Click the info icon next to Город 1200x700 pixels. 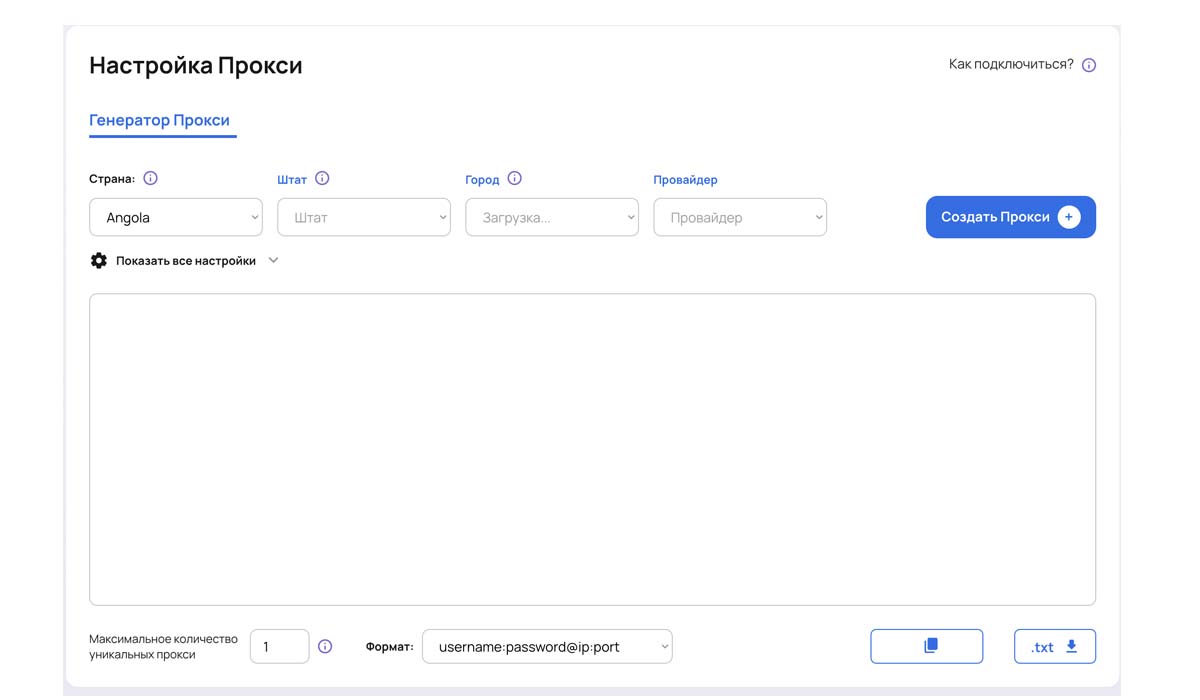pyautogui.click(x=514, y=179)
